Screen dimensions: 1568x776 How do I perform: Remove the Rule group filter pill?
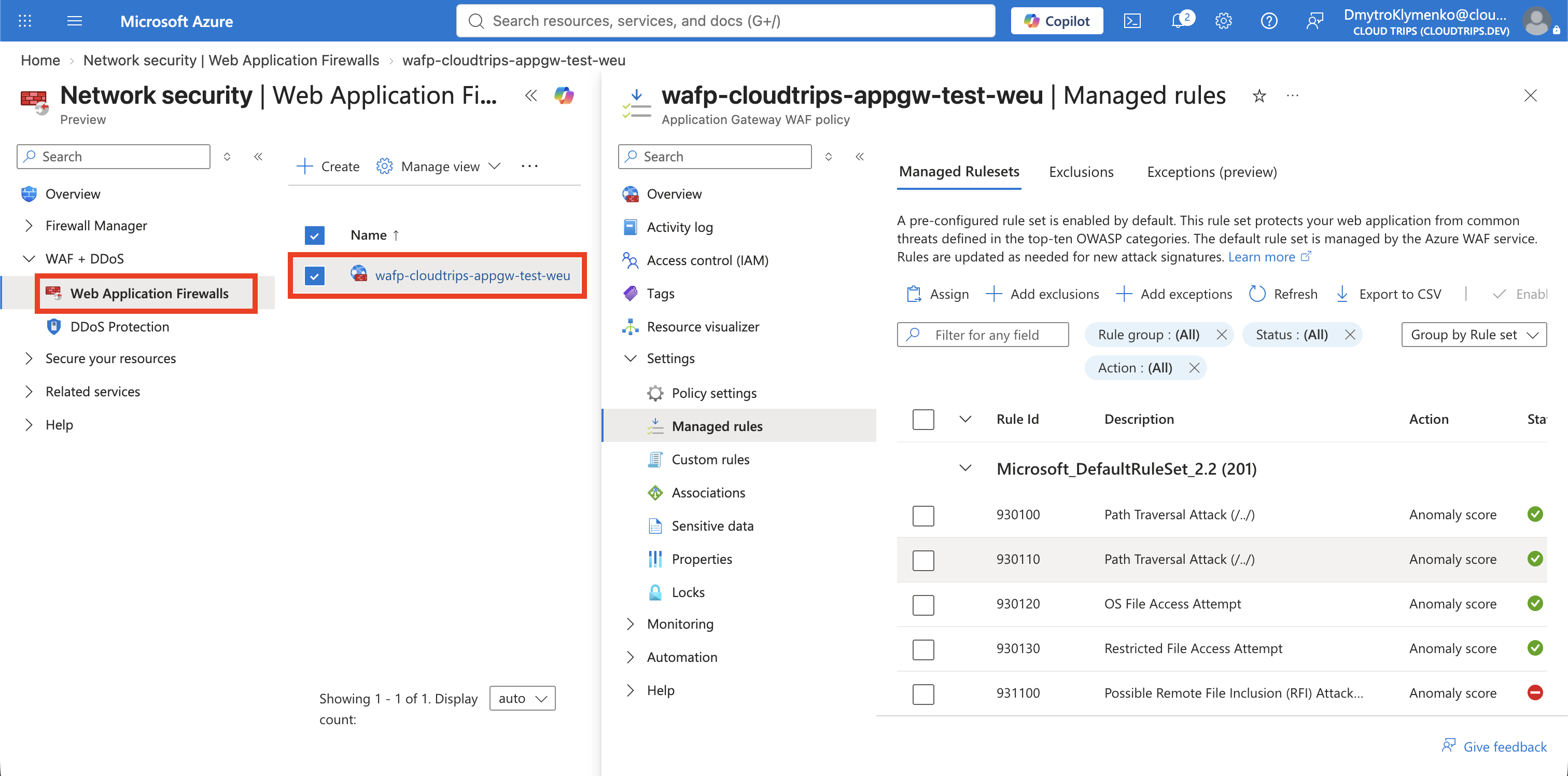(1221, 335)
